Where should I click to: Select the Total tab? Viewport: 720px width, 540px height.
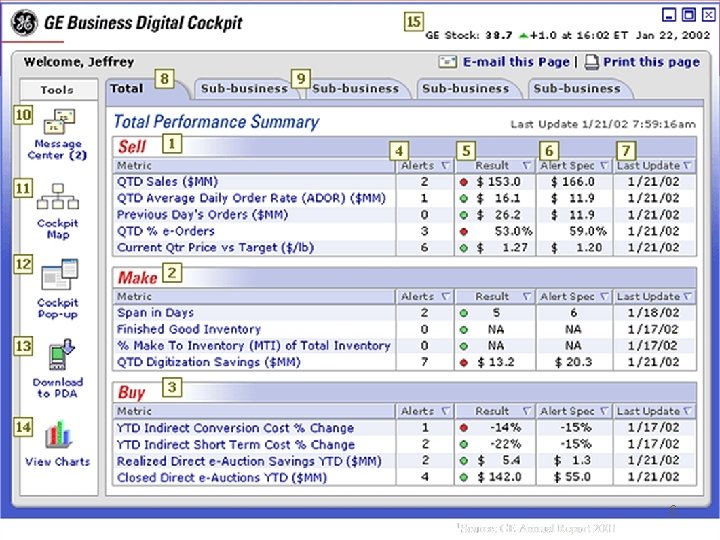pyautogui.click(x=146, y=89)
